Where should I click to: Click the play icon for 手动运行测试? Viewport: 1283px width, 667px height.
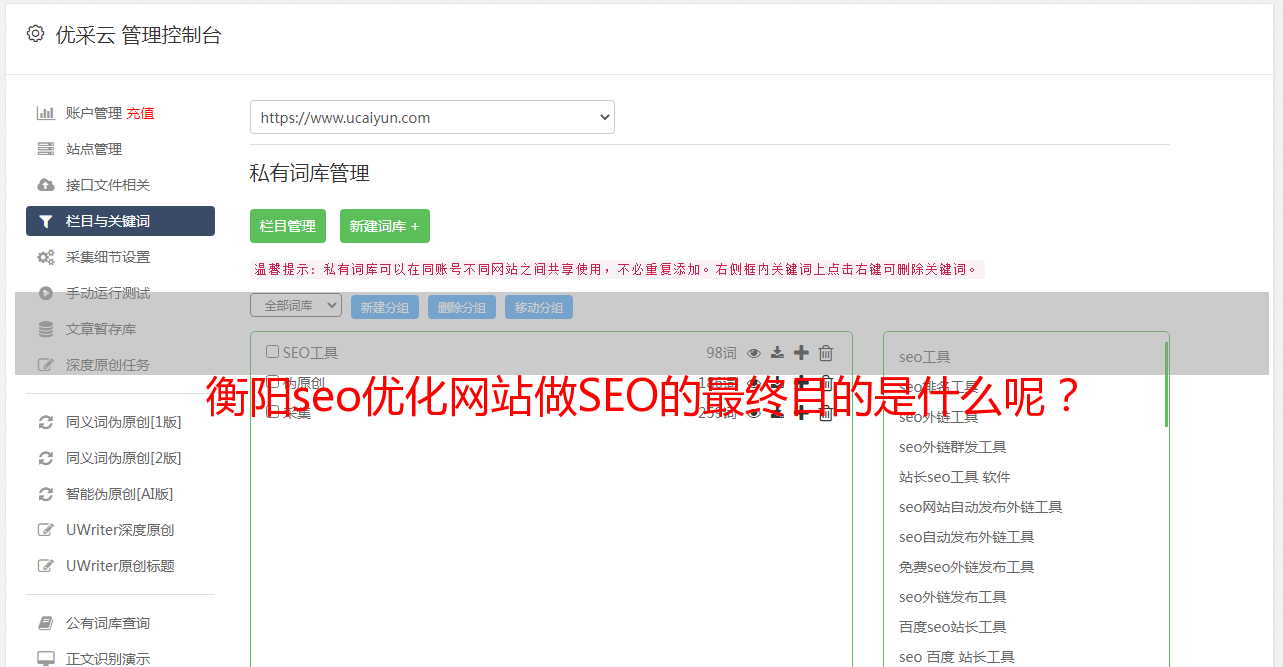(x=46, y=293)
